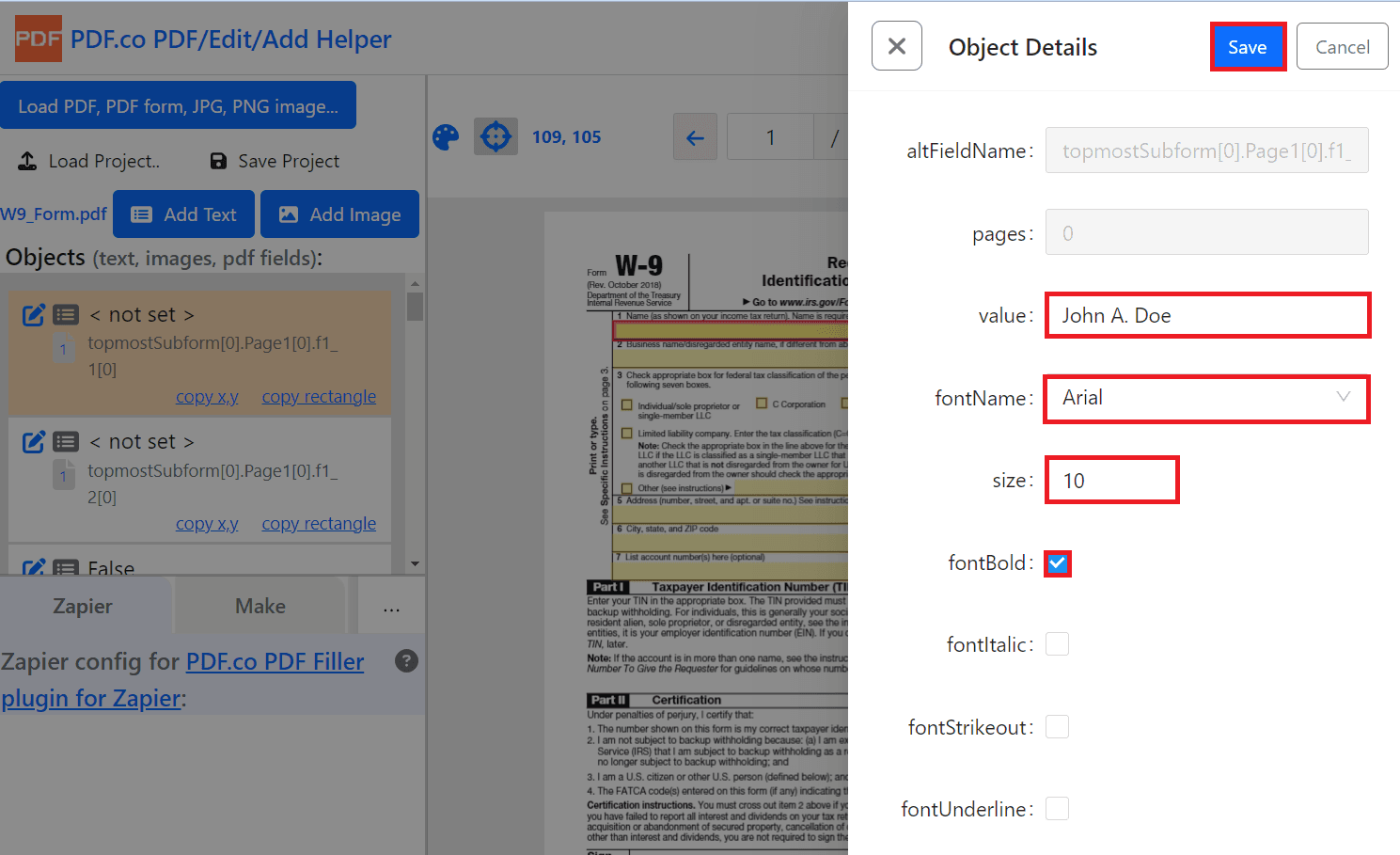Enable the fontItalic checkbox

pos(1058,644)
